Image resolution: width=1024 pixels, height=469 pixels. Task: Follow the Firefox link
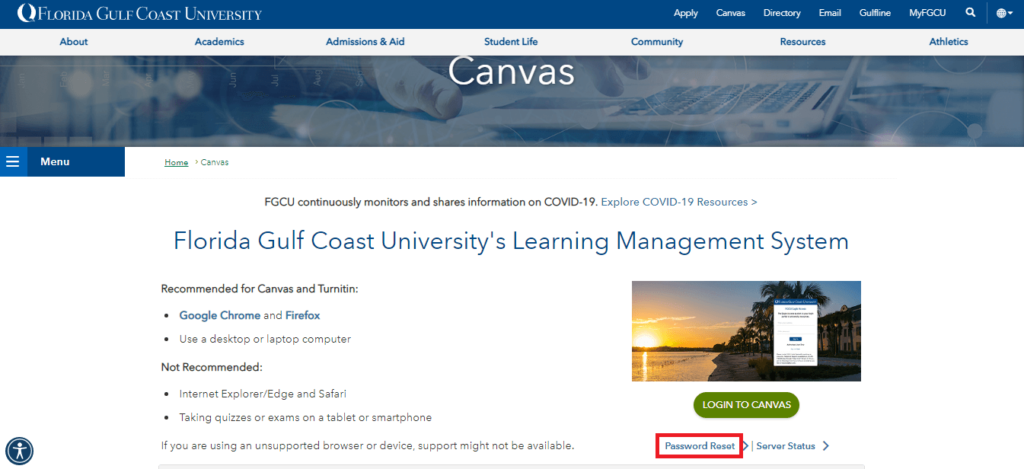[x=302, y=315]
